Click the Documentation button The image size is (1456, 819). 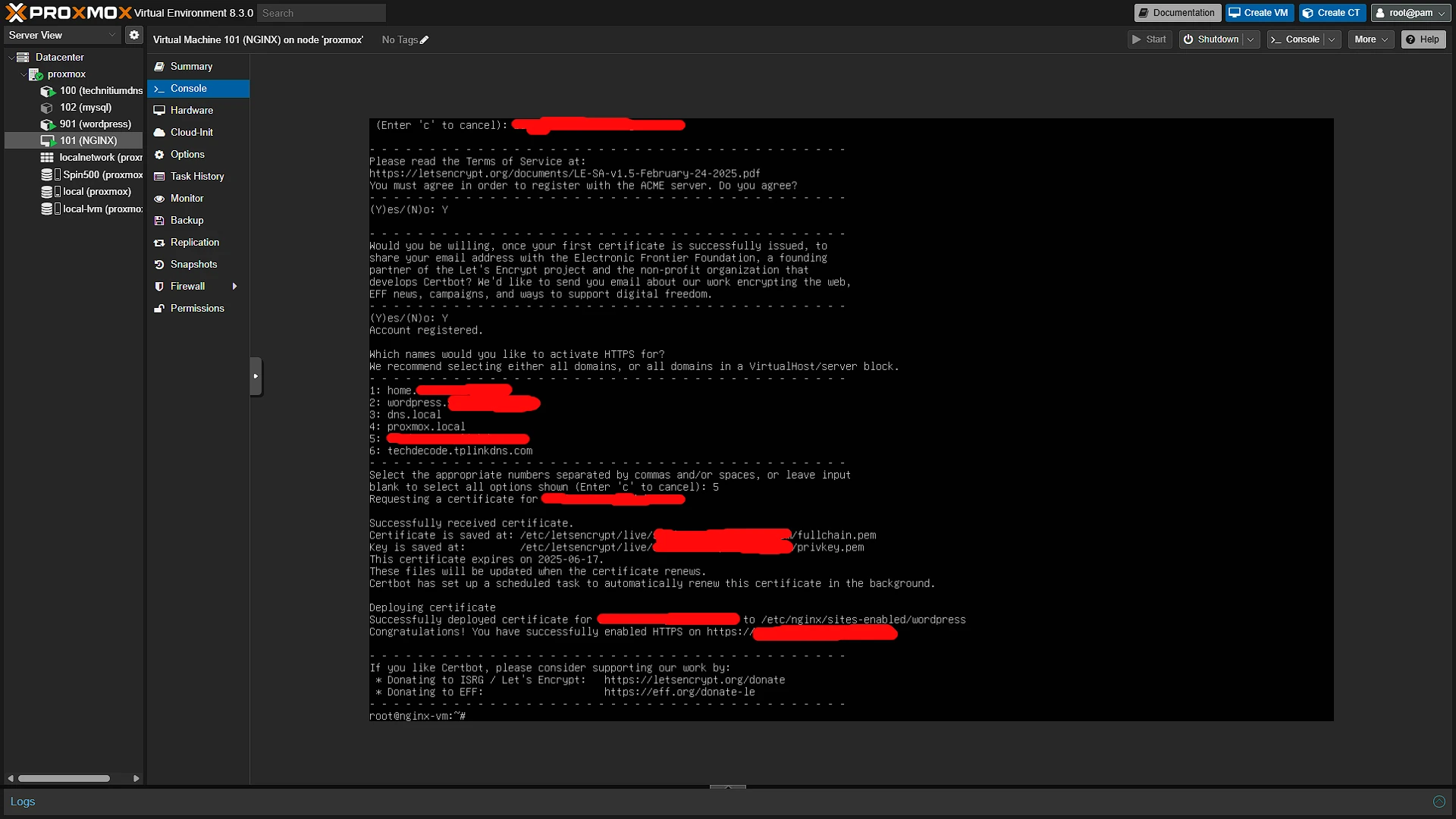1177,13
